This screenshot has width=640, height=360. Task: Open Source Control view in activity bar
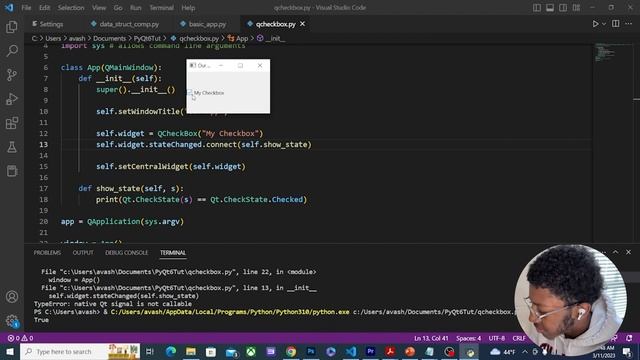coord(12,75)
